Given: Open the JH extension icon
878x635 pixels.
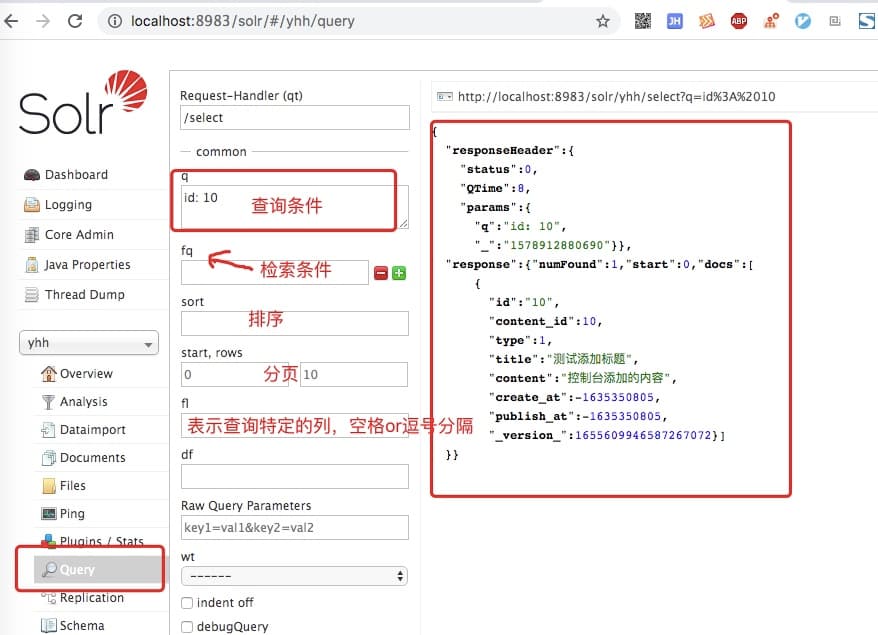Looking at the screenshot, I should pos(675,21).
